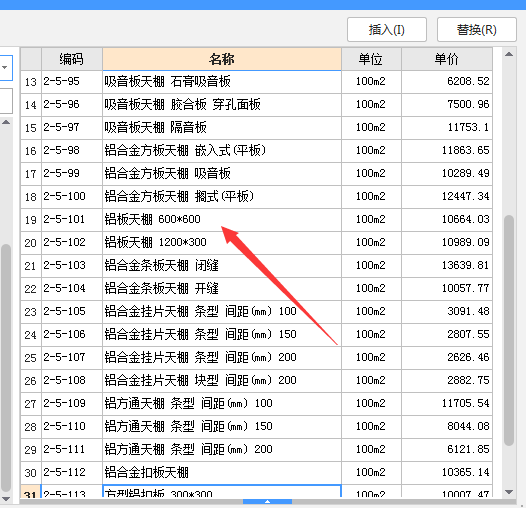Click the table scrollbar up arrow
The image size is (526, 508).
click(x=509, y=54)
